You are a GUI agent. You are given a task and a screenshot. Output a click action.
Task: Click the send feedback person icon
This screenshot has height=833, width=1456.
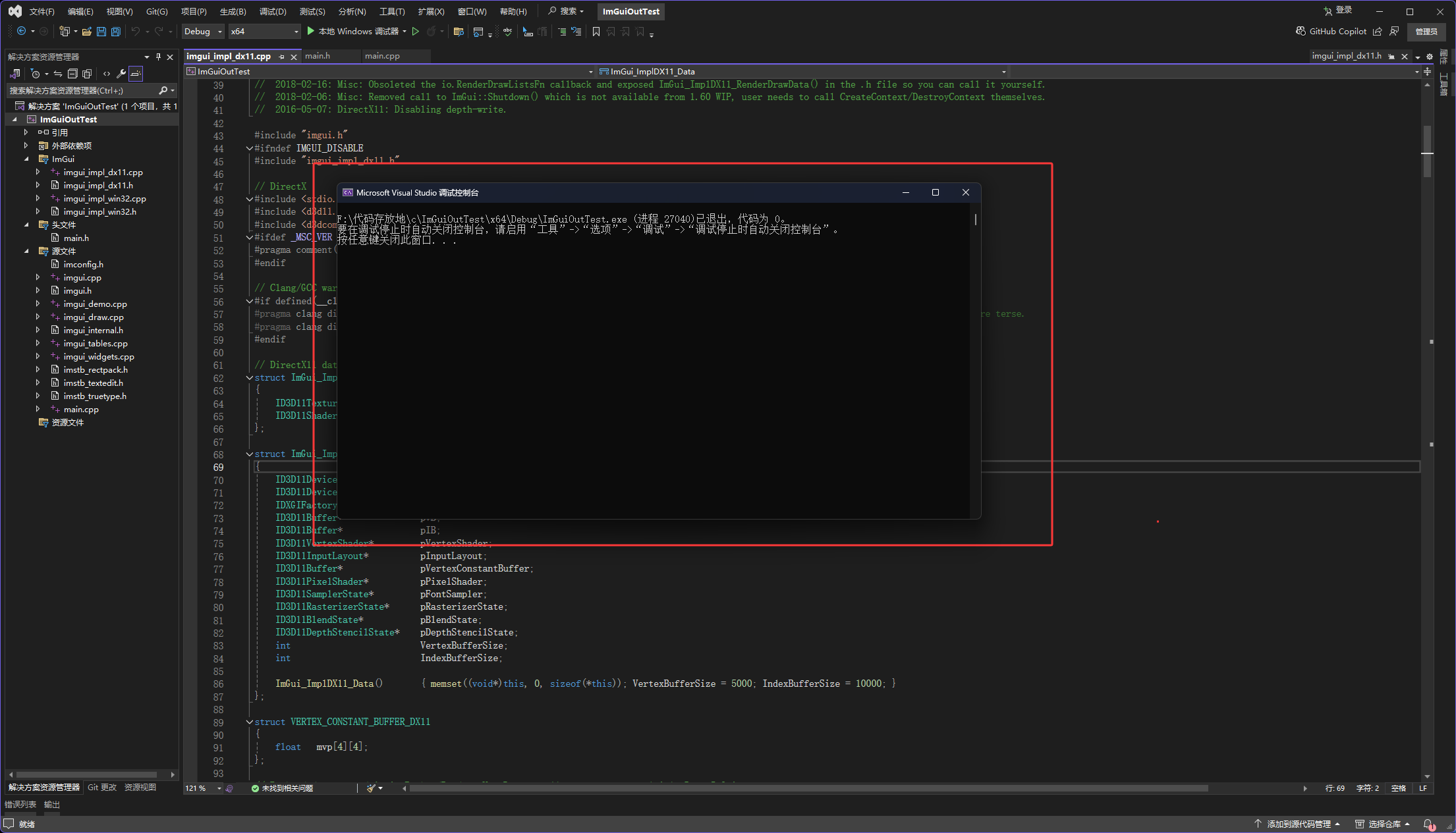pos(1394,31)
